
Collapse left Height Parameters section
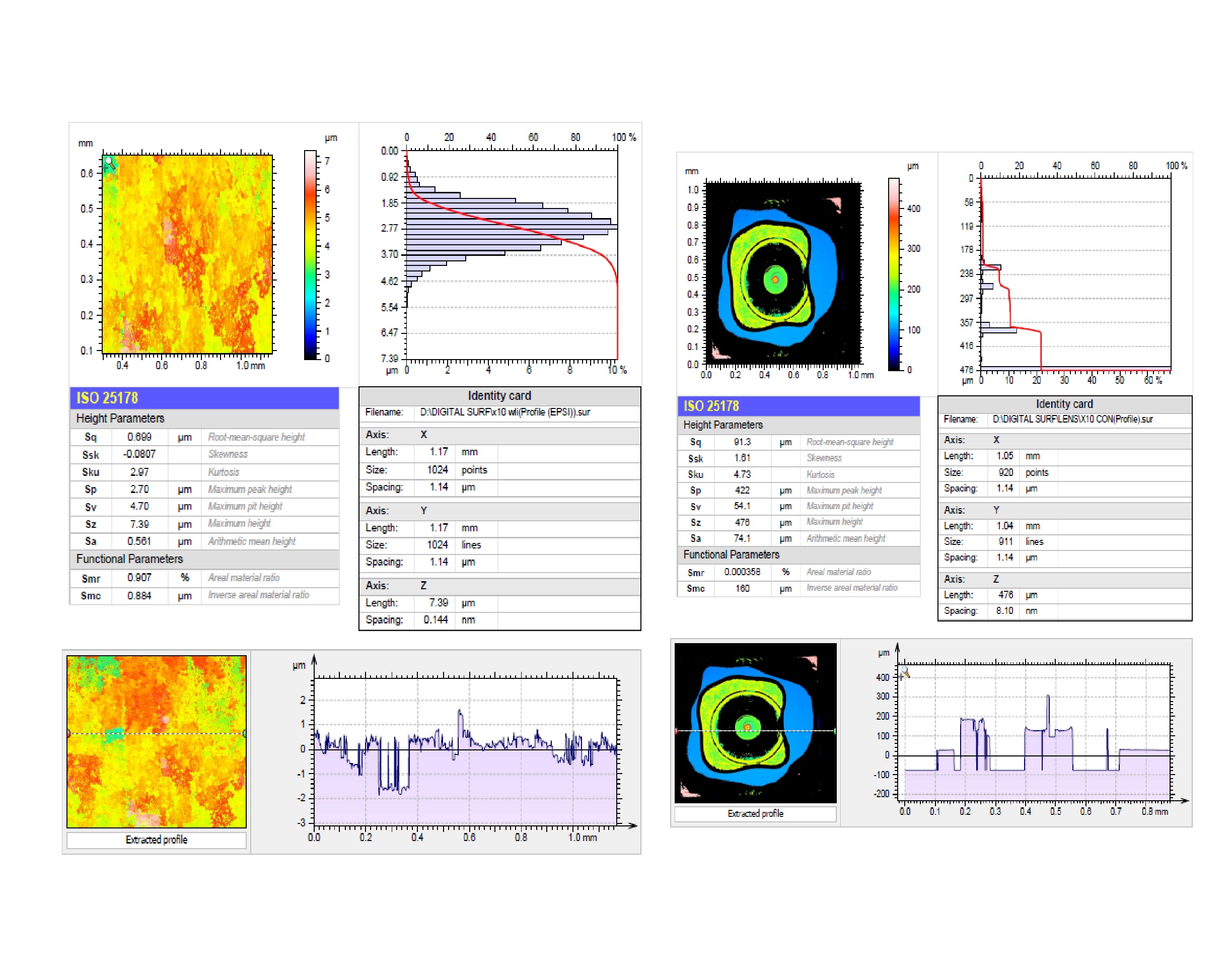(120, 418)
